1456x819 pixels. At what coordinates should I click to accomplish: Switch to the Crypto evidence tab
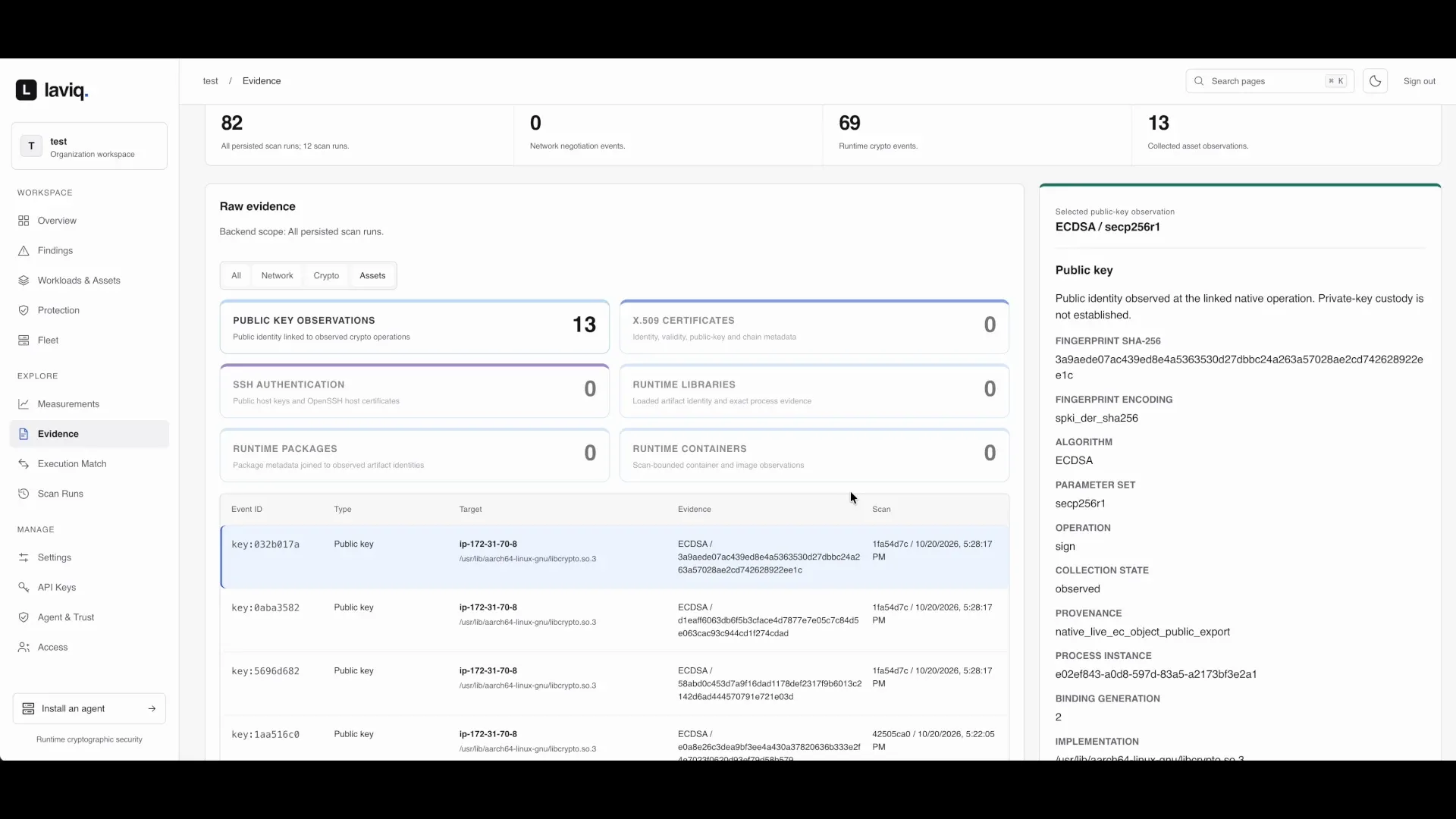tap(326, 276)
